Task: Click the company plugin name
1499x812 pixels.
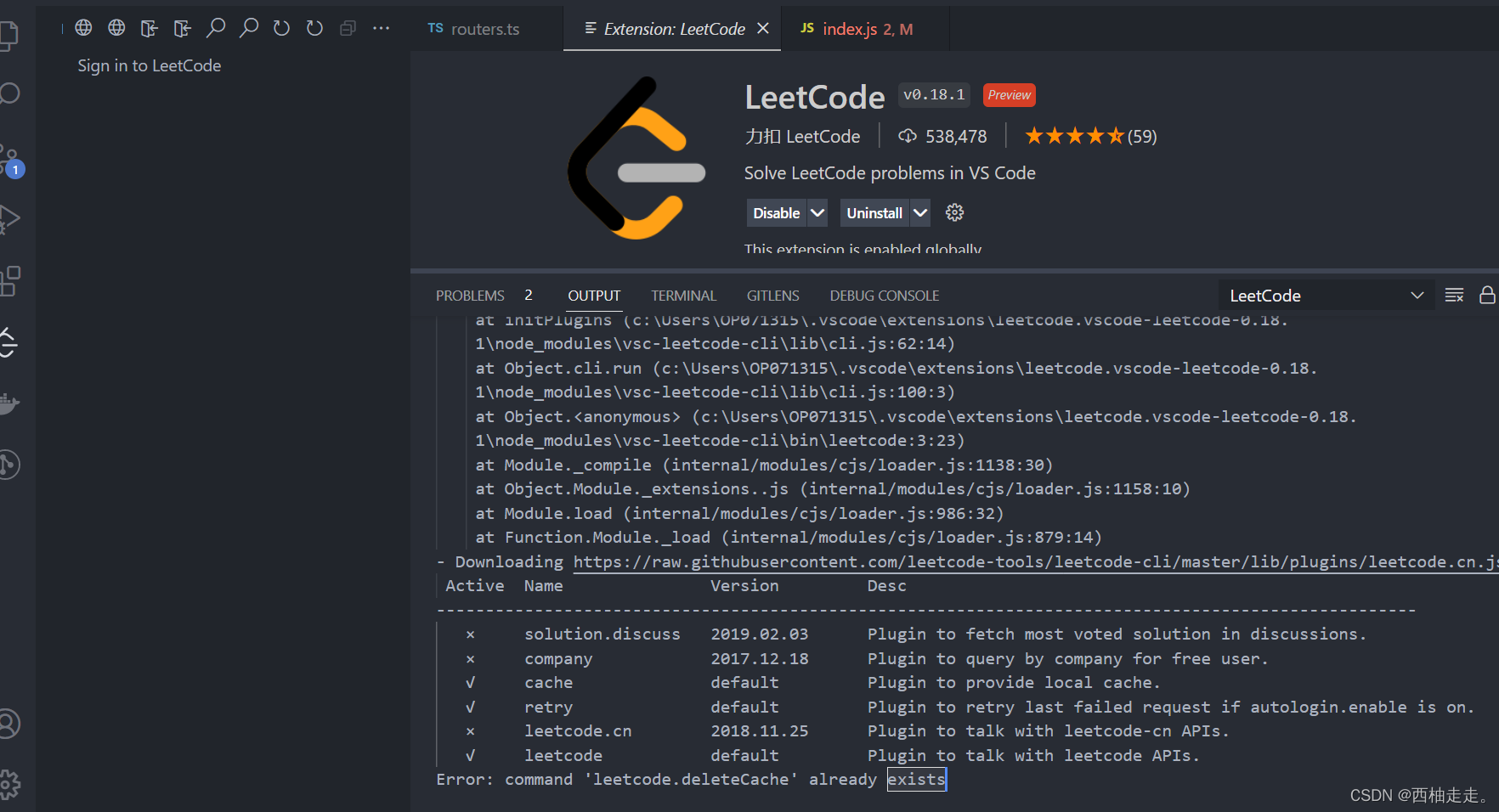Action: [558, 659]
